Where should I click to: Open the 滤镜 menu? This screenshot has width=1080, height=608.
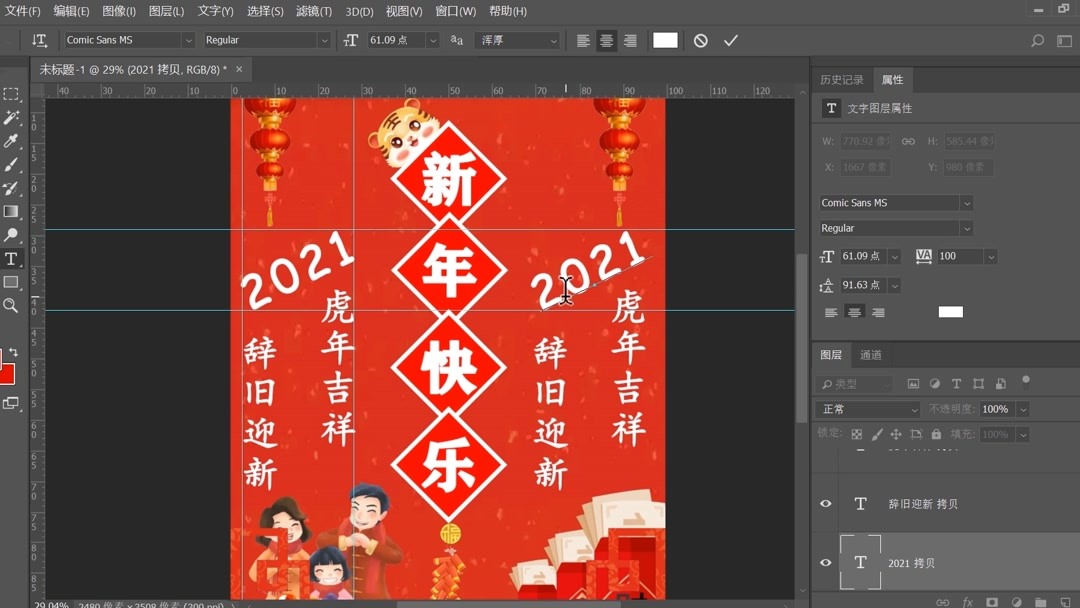click(x=313, y=11)
